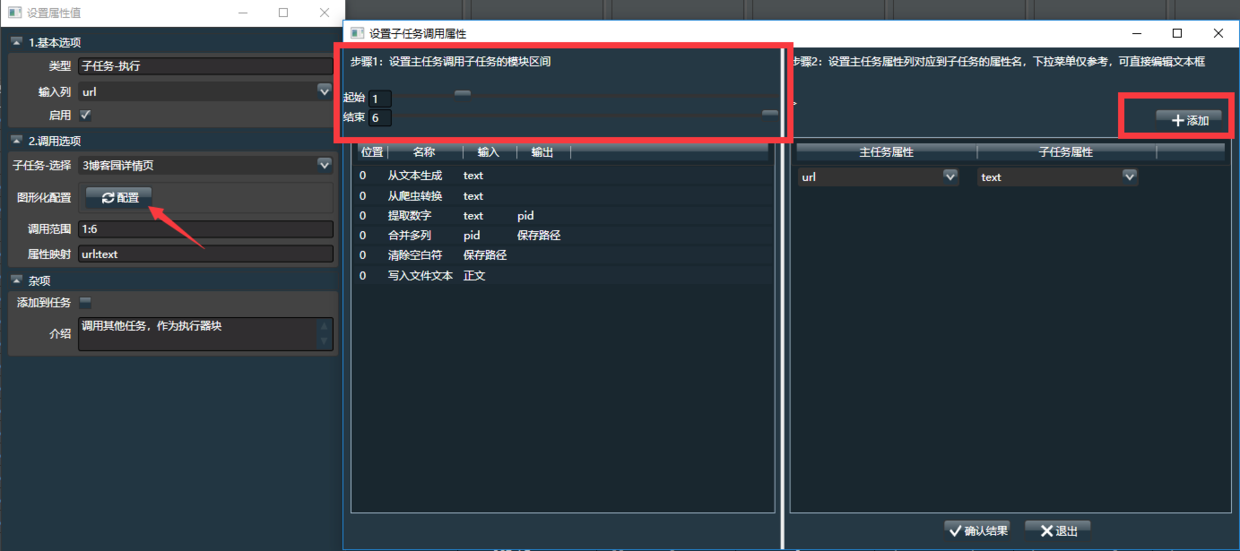Screen dimensions: 1240x551
Task: Click the 起始 slider handle
Action: point(462,95)
